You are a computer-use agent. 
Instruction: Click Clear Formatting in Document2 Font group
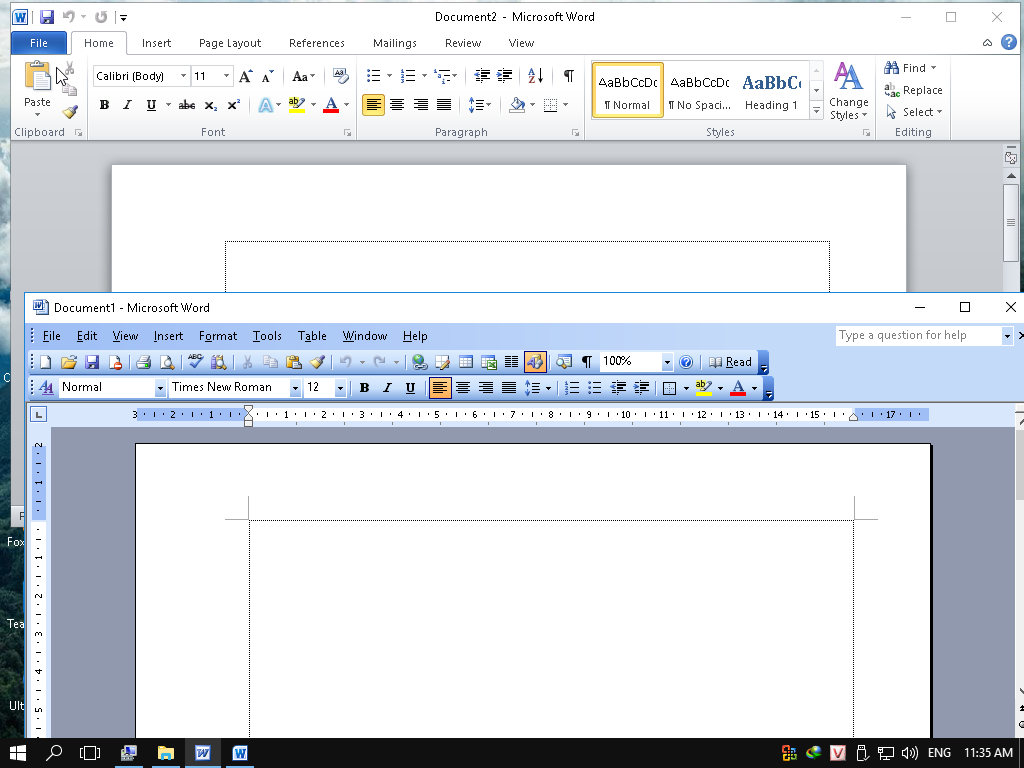340,76
